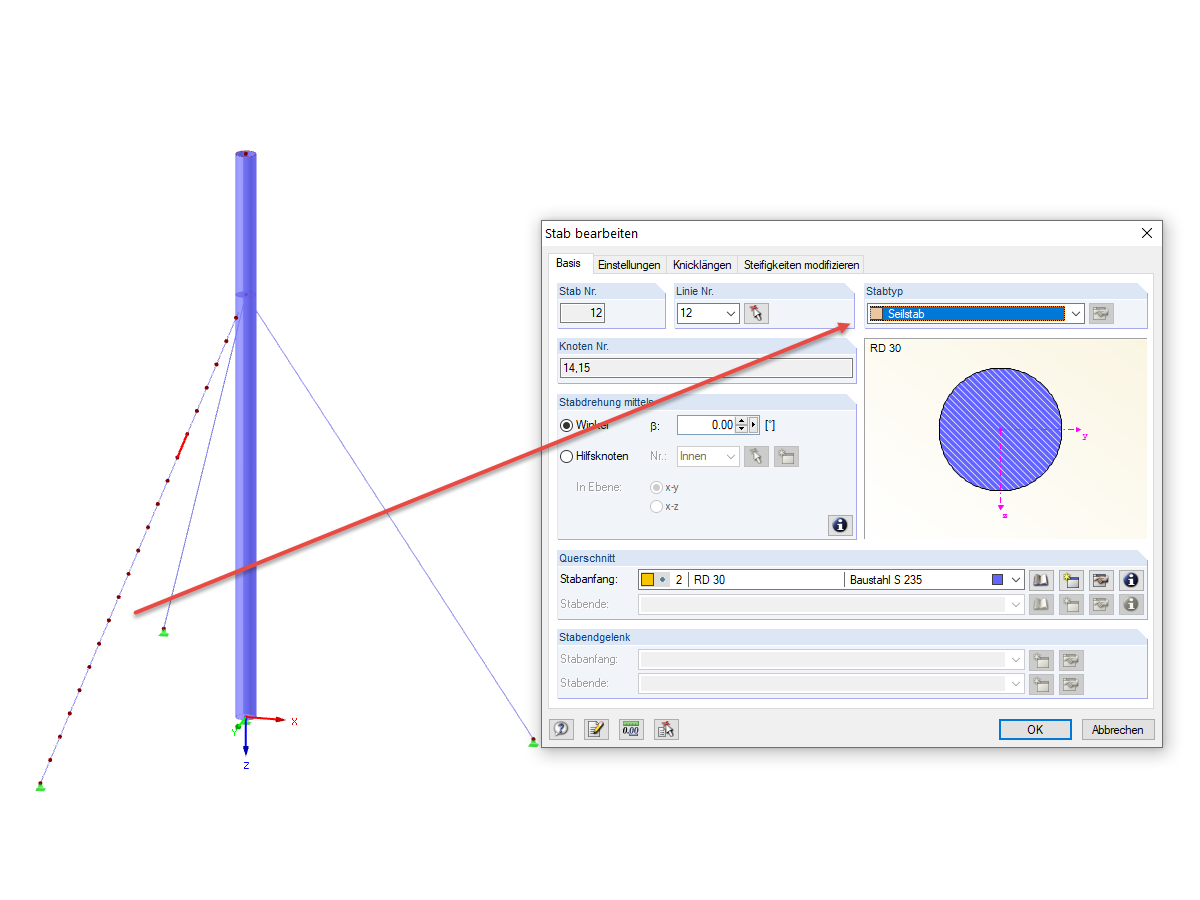Edit hinge icon for Stabendgelenk Stabanfang
This screenshot has width=1200, height=900.
(x=1071, y=660)
